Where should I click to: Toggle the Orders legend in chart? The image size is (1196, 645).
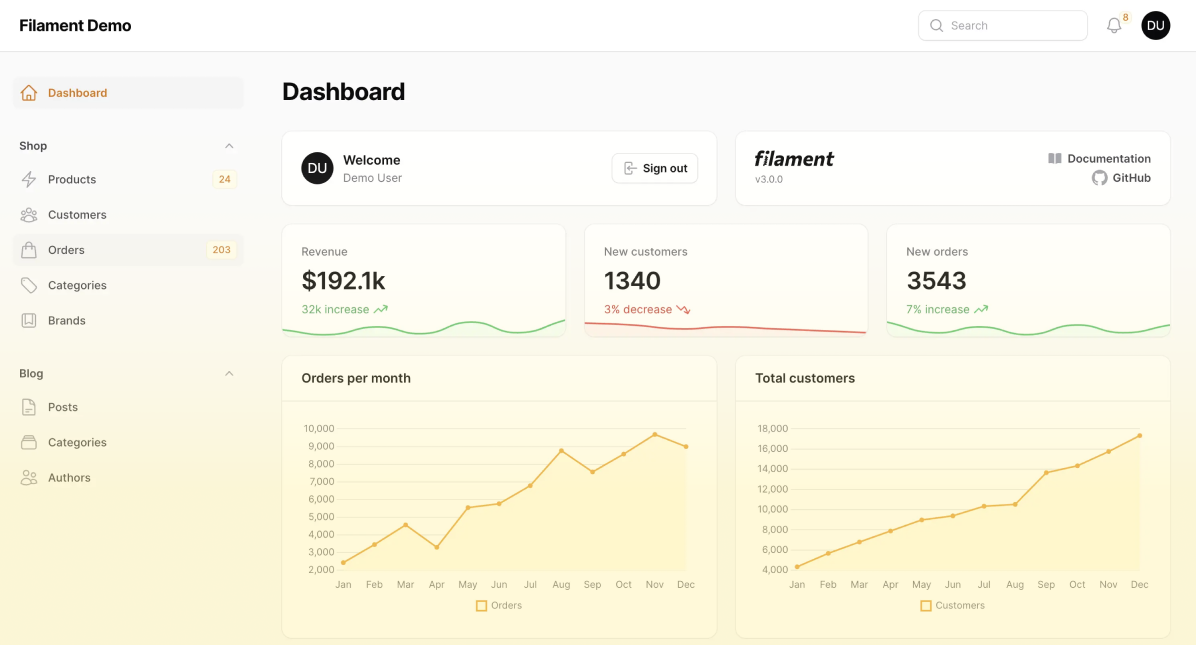[x=499, y=606]
